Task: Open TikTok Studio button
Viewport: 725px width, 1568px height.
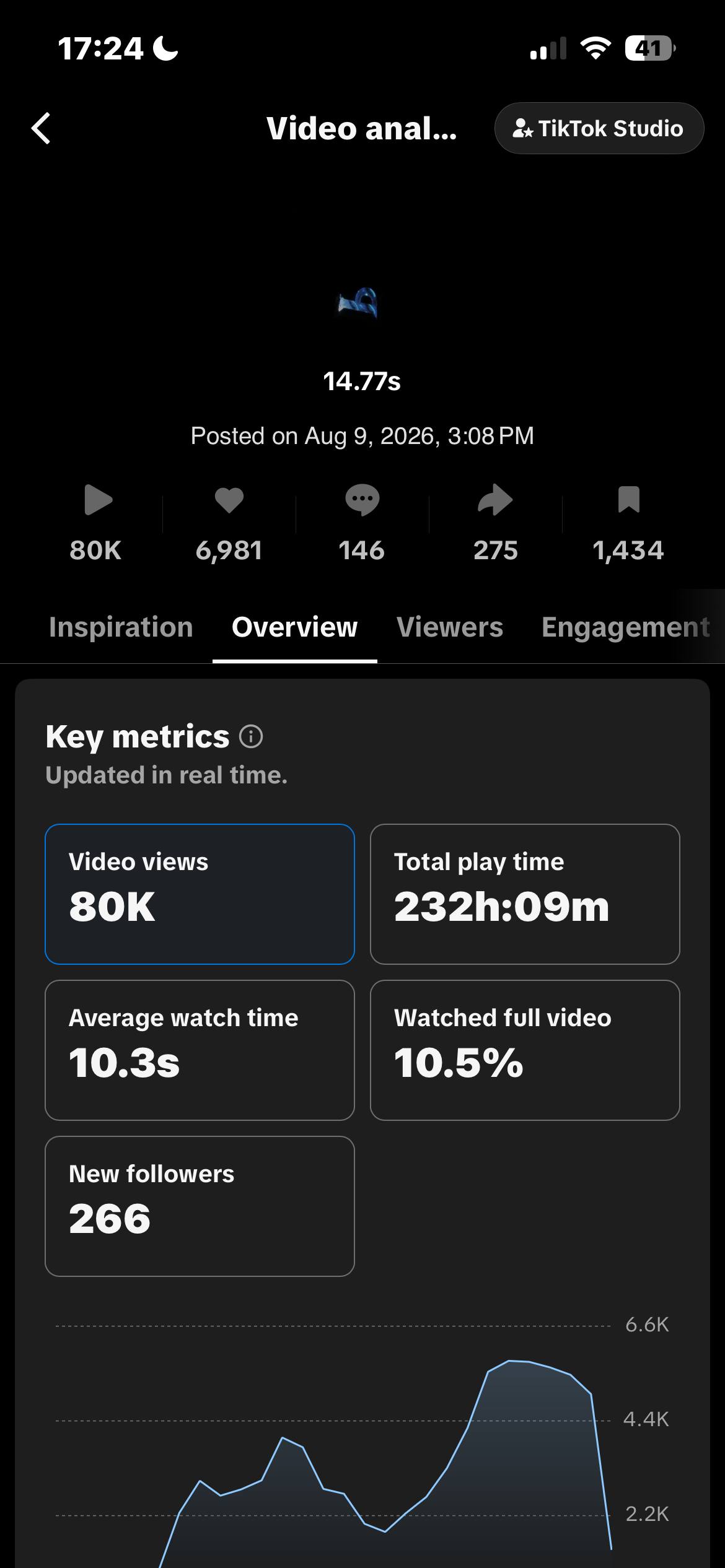Action: [599, 128]
